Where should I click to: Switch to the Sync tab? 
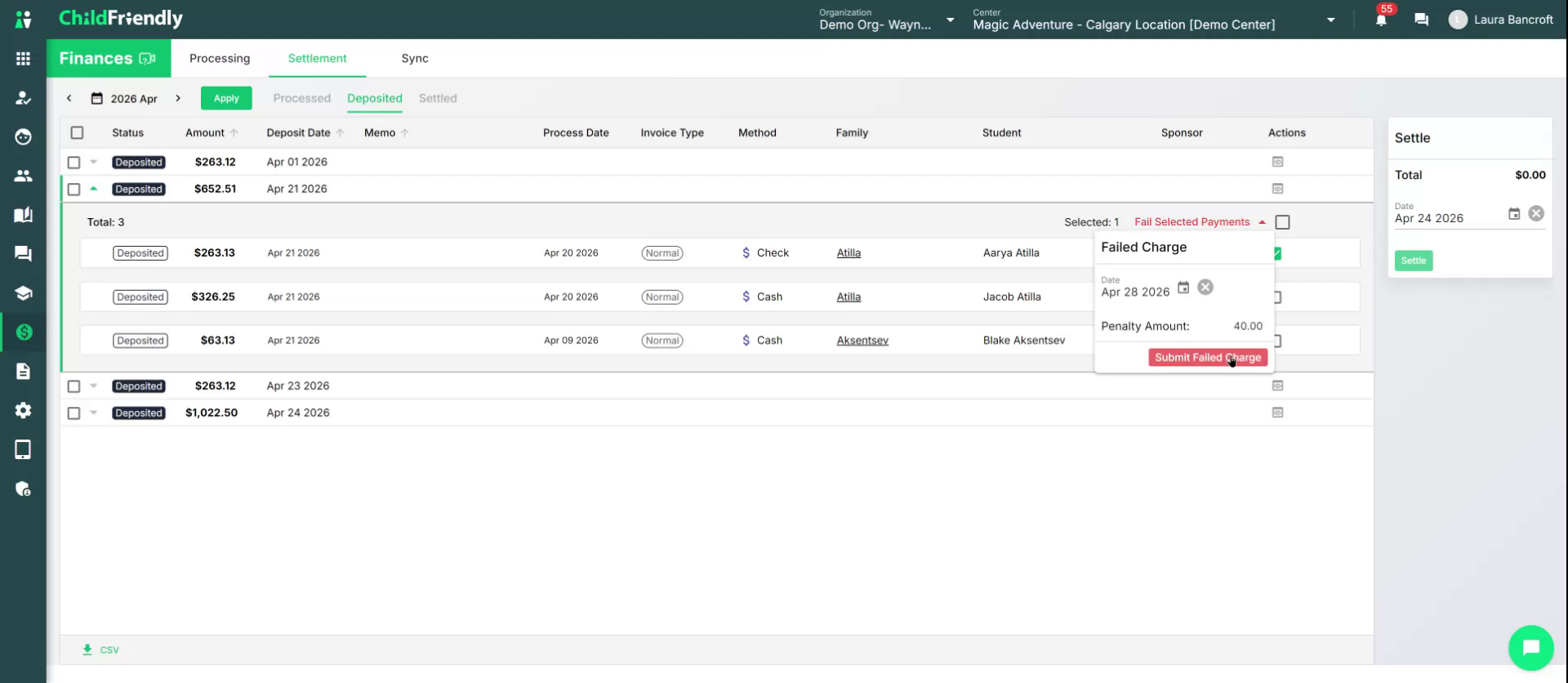[x=415, y=59]
